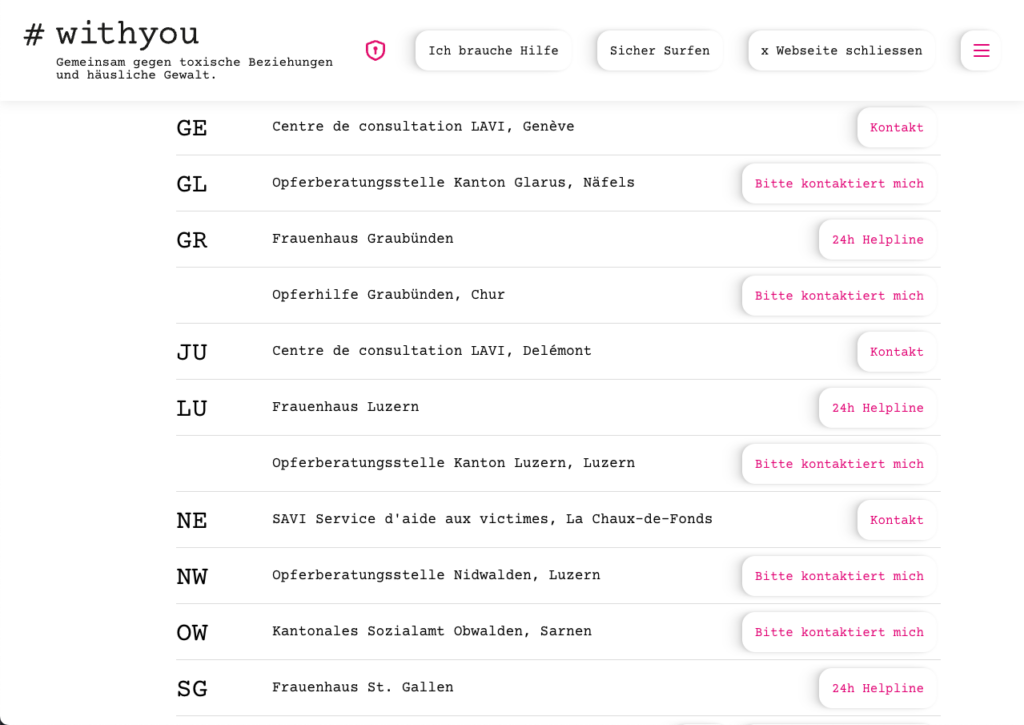Click the Centre de consultation LAVI, Genève text
The width and height of the screenshot is (1024, 725).
(x=423, y=127)
